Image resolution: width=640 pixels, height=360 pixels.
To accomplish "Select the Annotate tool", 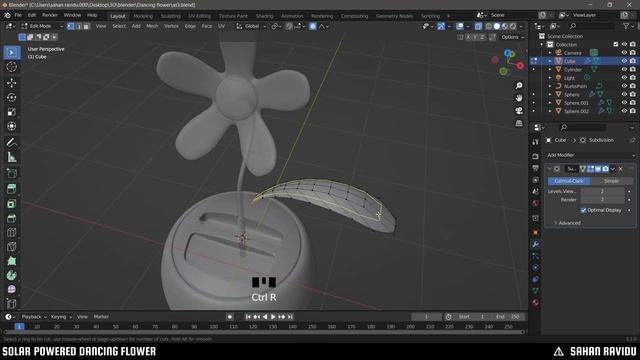I will point(11,142).
